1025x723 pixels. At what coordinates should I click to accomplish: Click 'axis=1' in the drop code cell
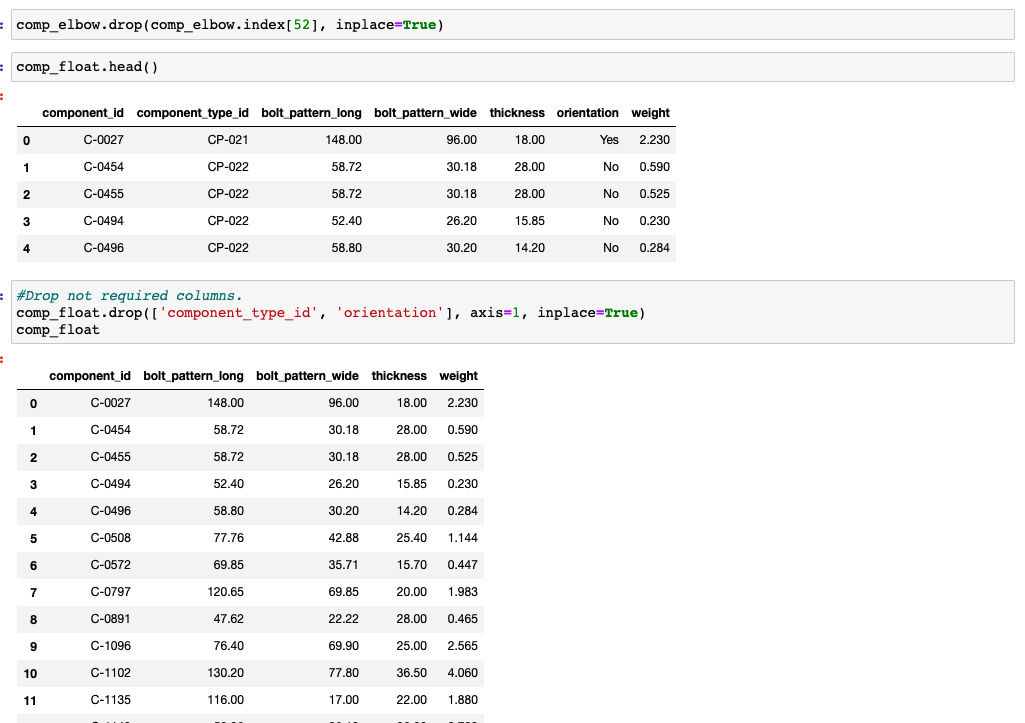495,312
